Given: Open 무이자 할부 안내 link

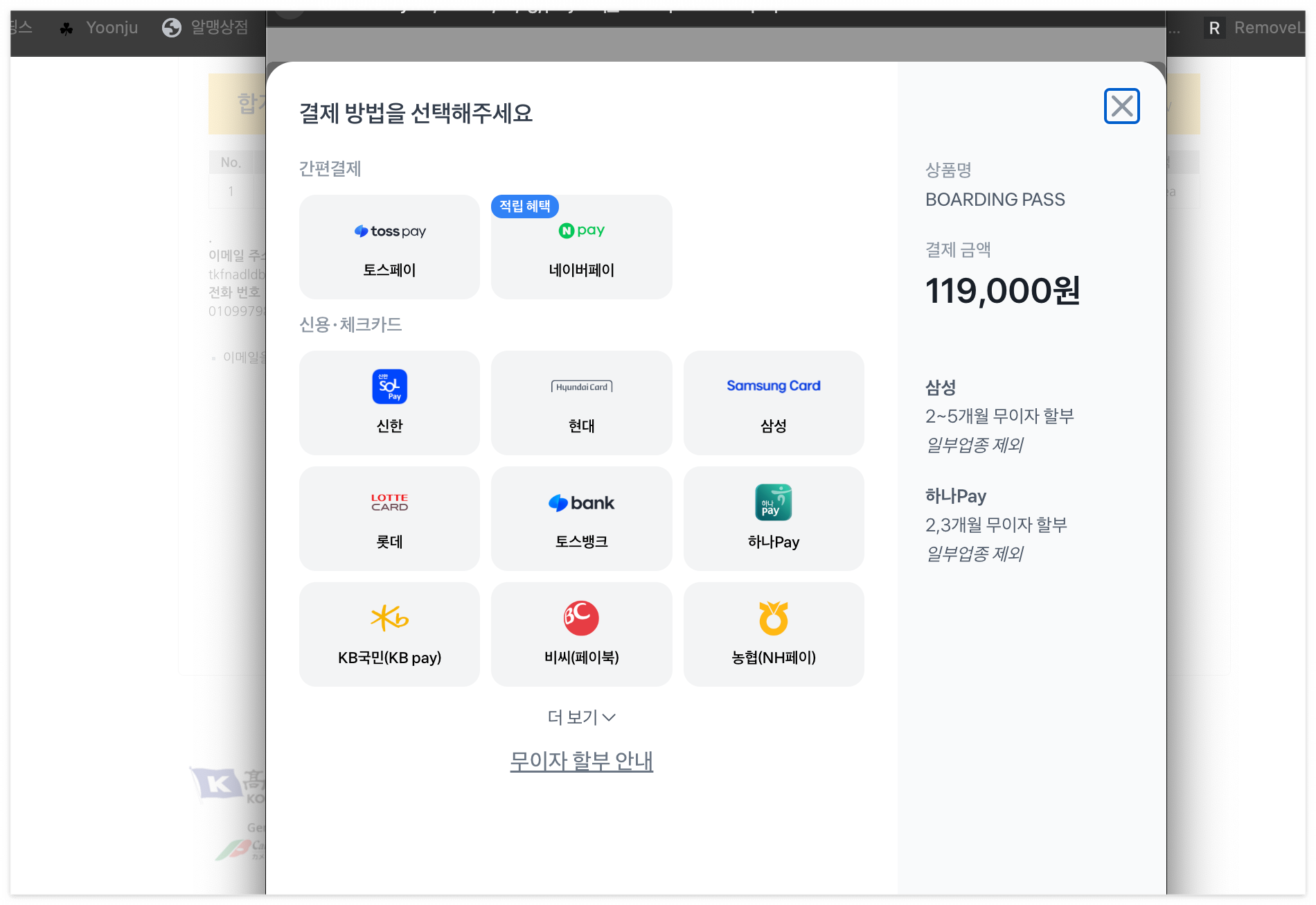Looking at the screenshot, I should (581, 761).
